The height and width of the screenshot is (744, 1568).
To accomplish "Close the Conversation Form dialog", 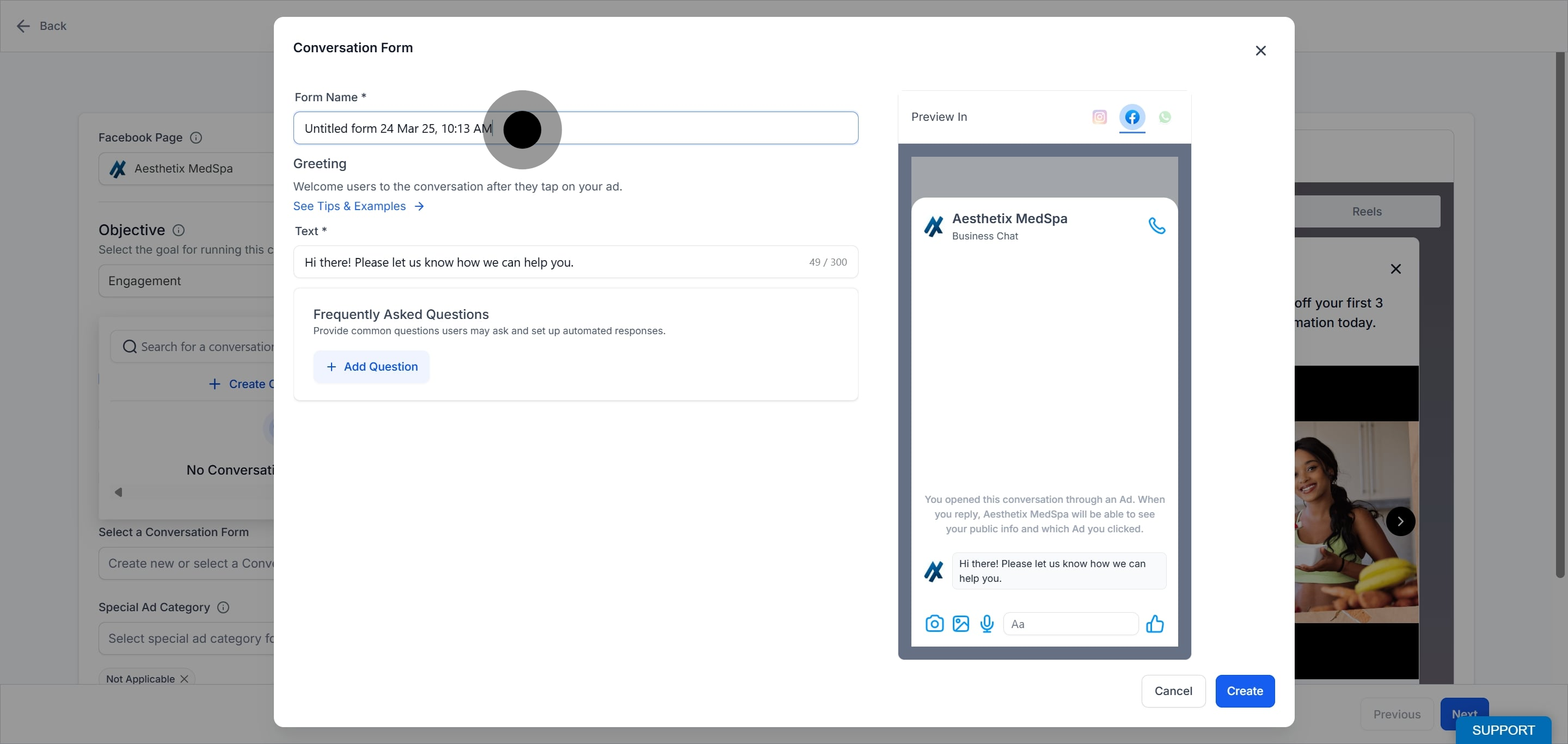I will pyautogui.click(x=1260, y=51).
